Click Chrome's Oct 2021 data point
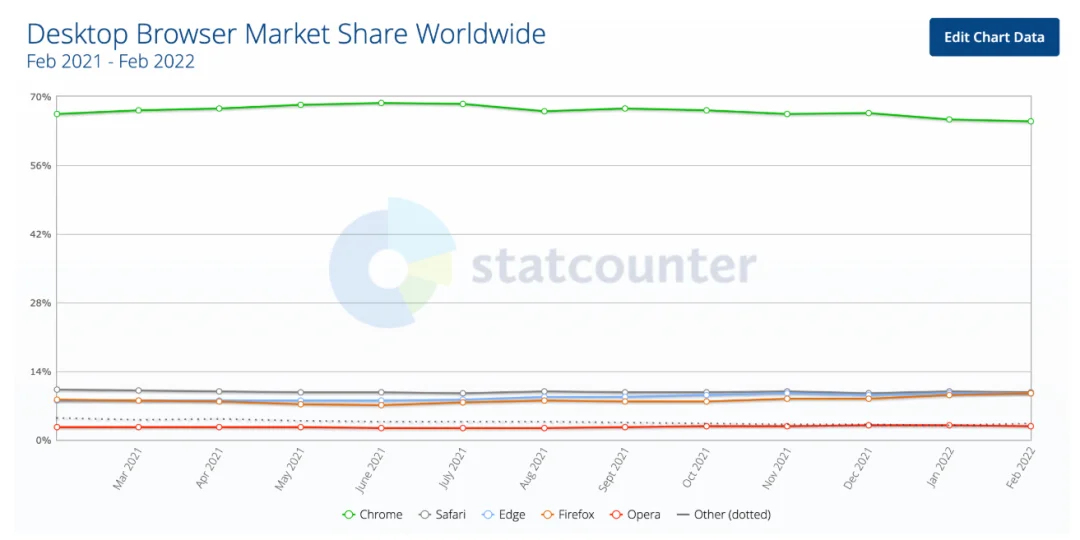This screenshot has height=540, width=1080. [x=706, y=110]
